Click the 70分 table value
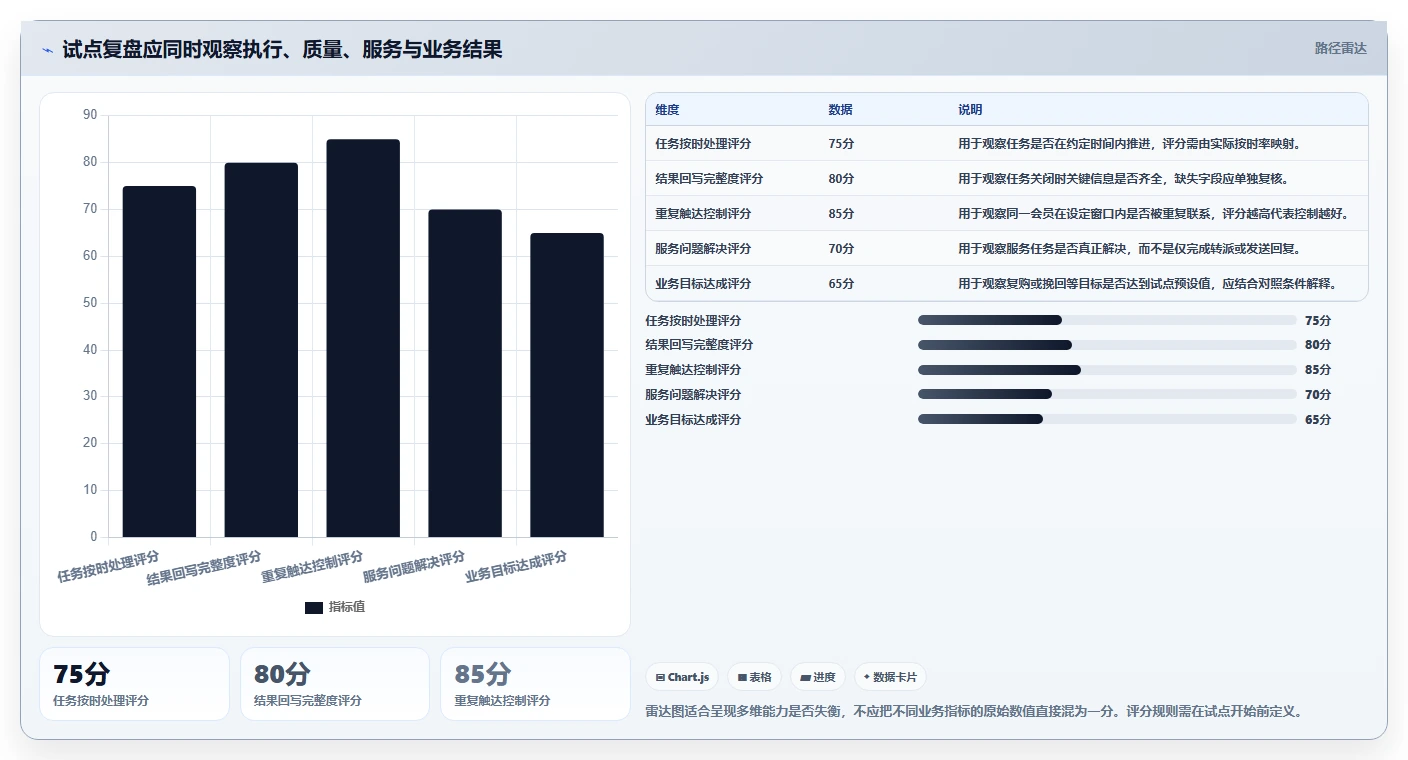Image resolution: width=1408 pixels, height=760 pixels. click(x=841, y=249)
